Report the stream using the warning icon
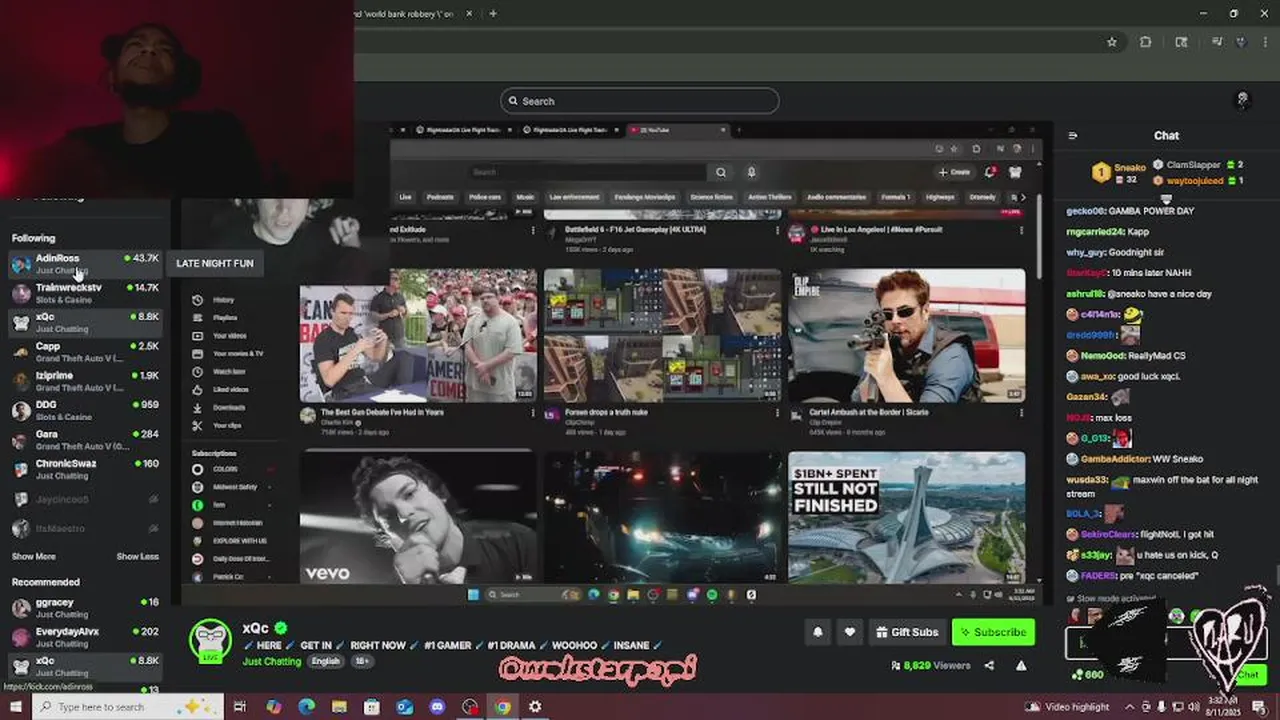Screen dimensions: 1280x720 click(x=1021, y=665)
